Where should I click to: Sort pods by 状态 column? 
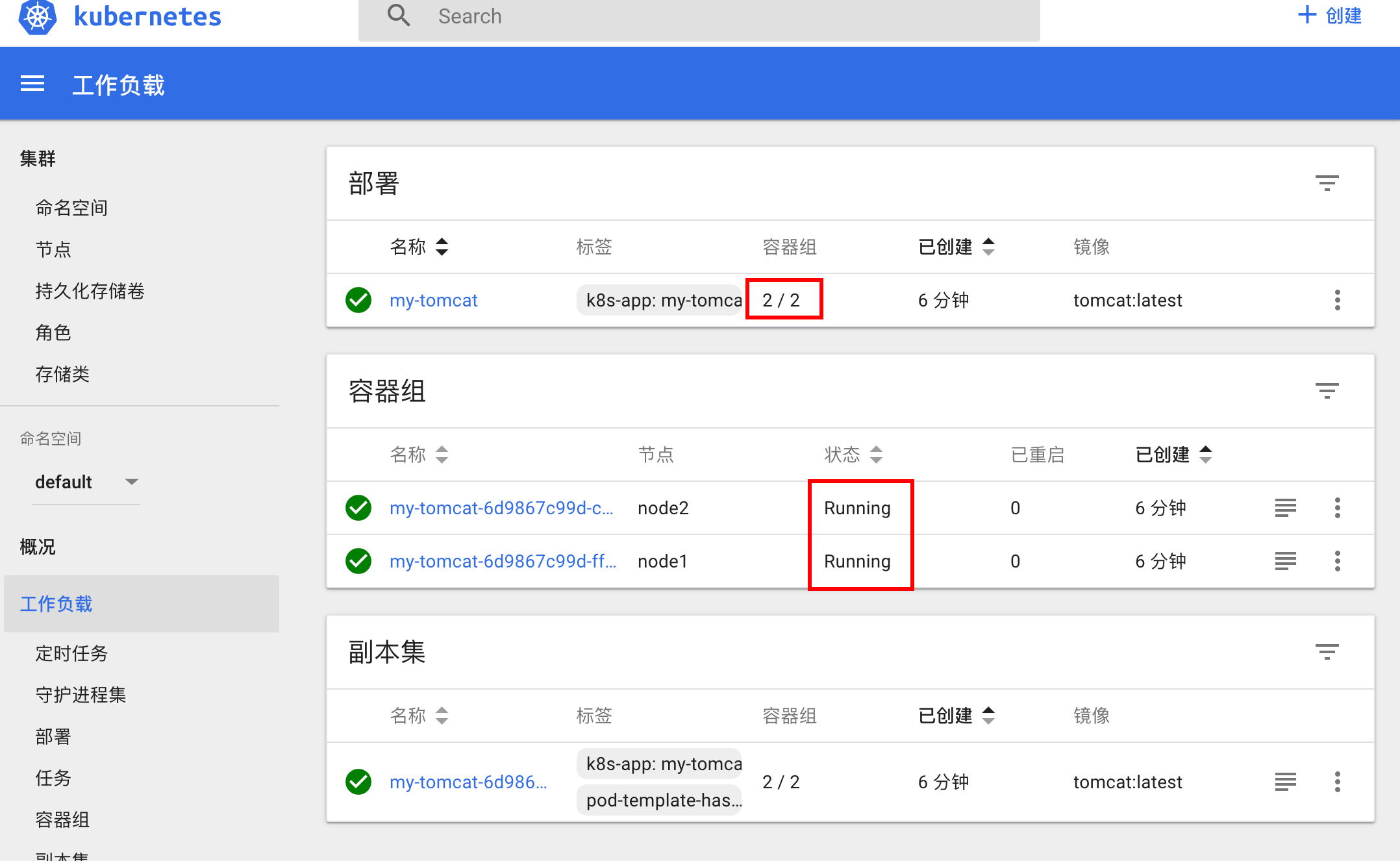(853, 455)
